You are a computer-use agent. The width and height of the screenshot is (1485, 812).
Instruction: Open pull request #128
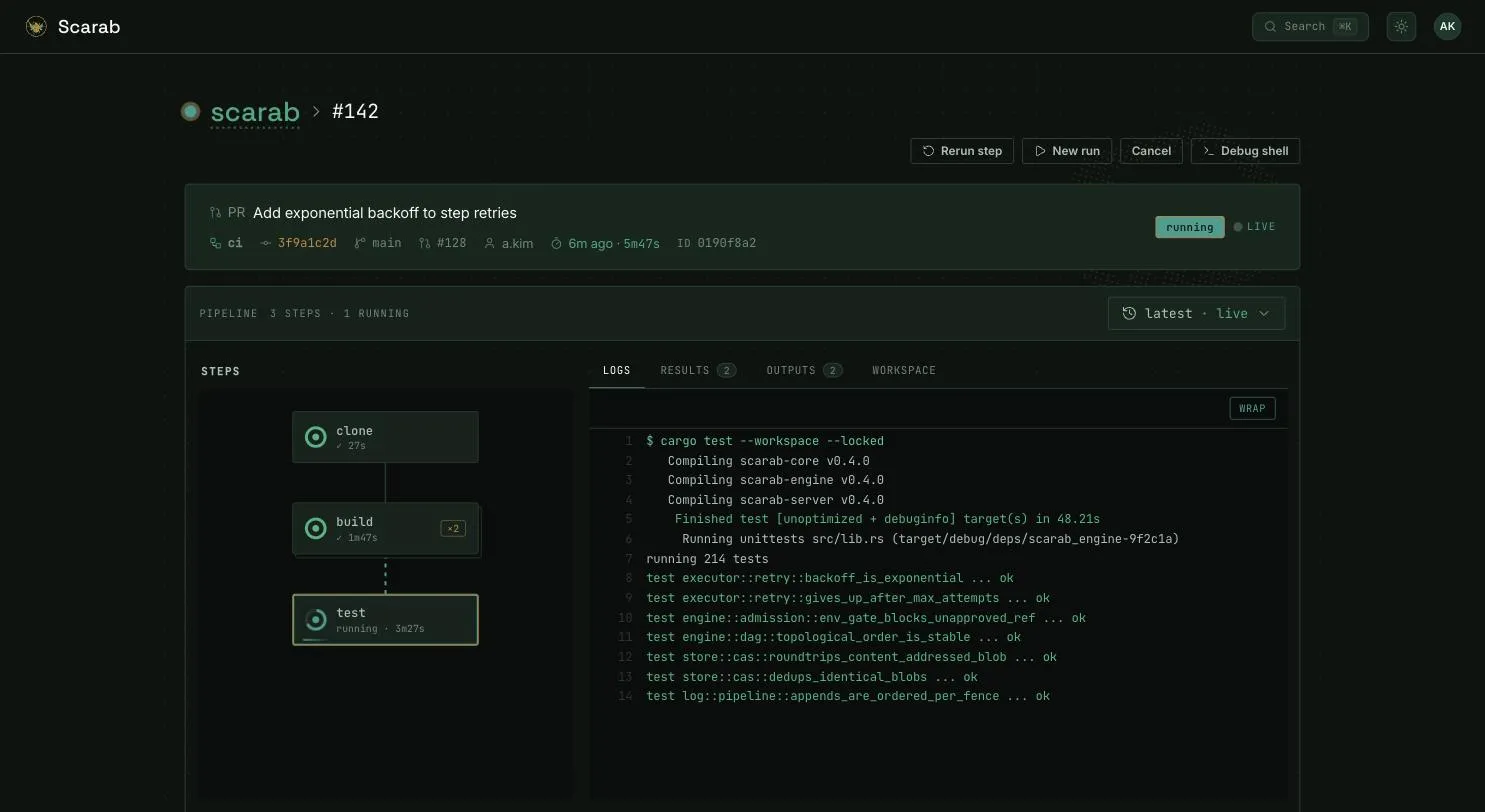pos(451,243)
